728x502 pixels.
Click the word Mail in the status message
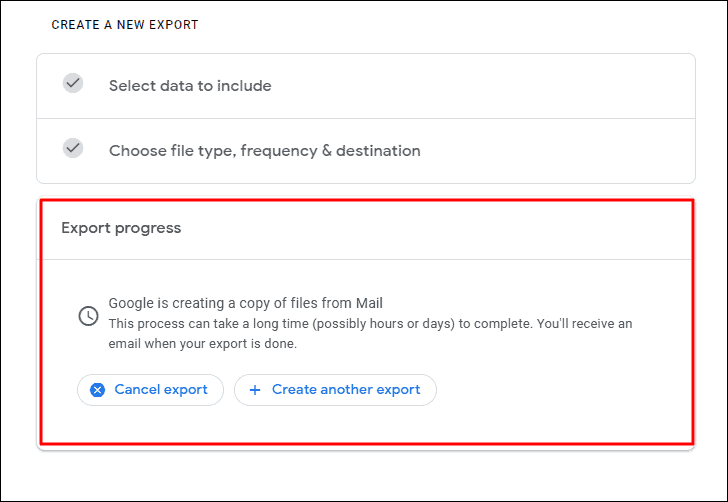[369, 303]
